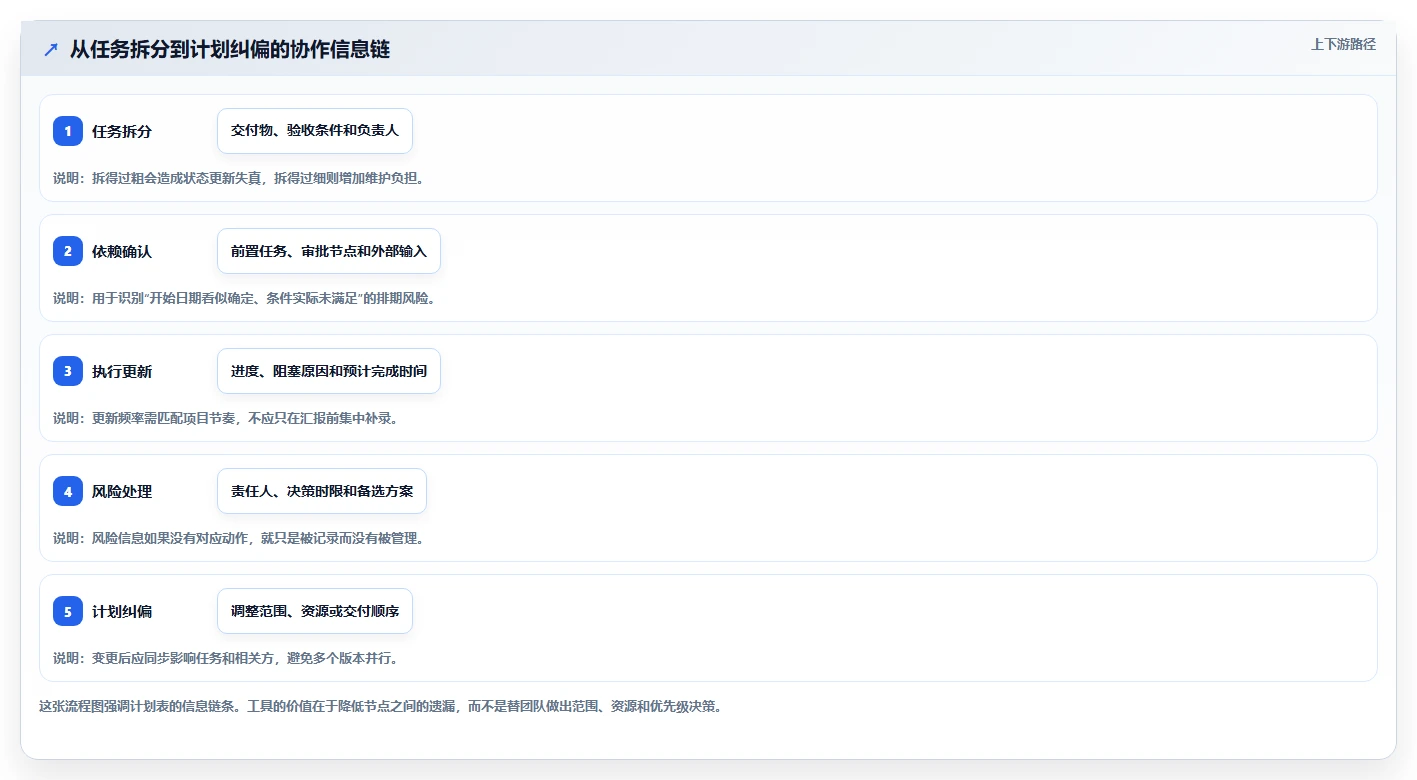Select the 交付物、验收条件和负责人 chip
Viewport: 1417px width, 780px height.
[315, 131]
